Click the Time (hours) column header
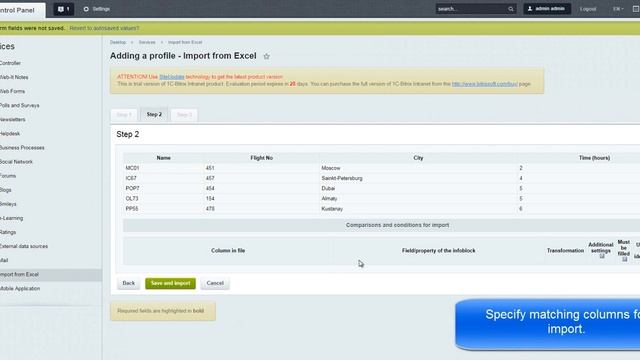The image size is (640, 360). 594,158
